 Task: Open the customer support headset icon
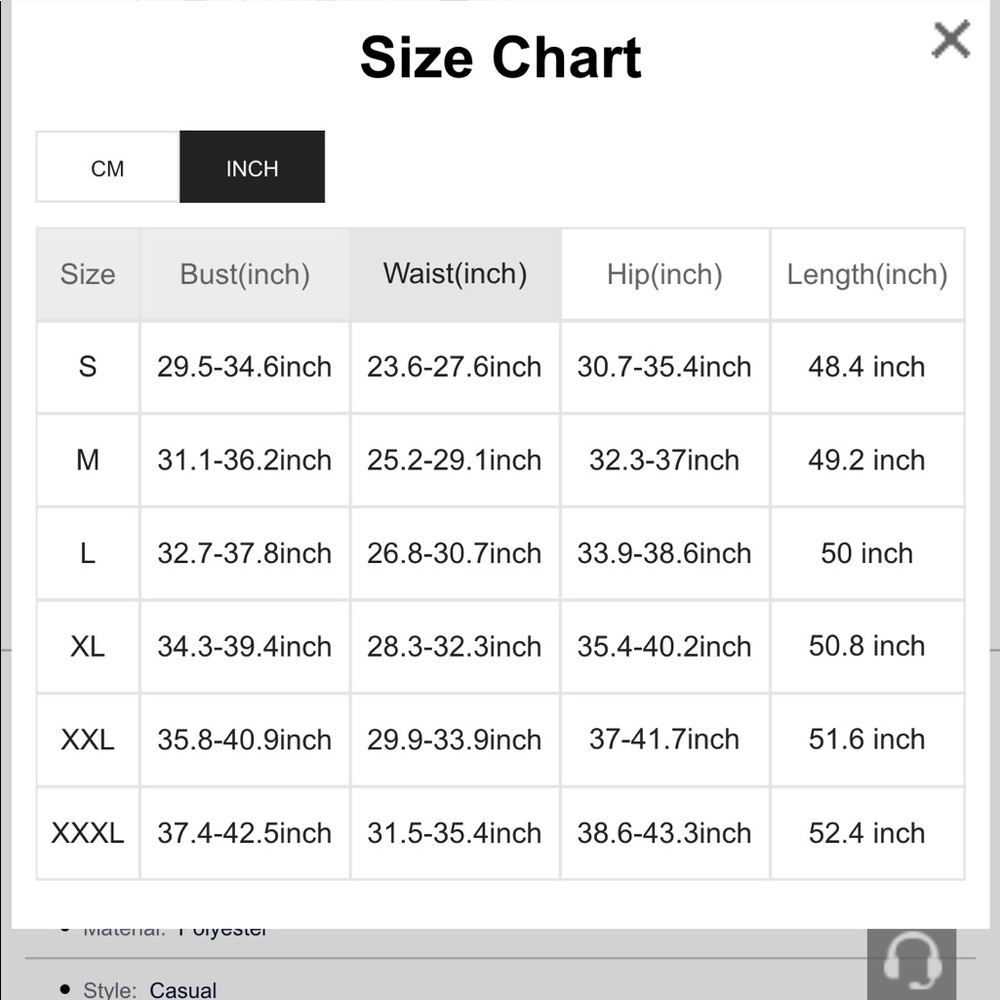tap(911, 964)
